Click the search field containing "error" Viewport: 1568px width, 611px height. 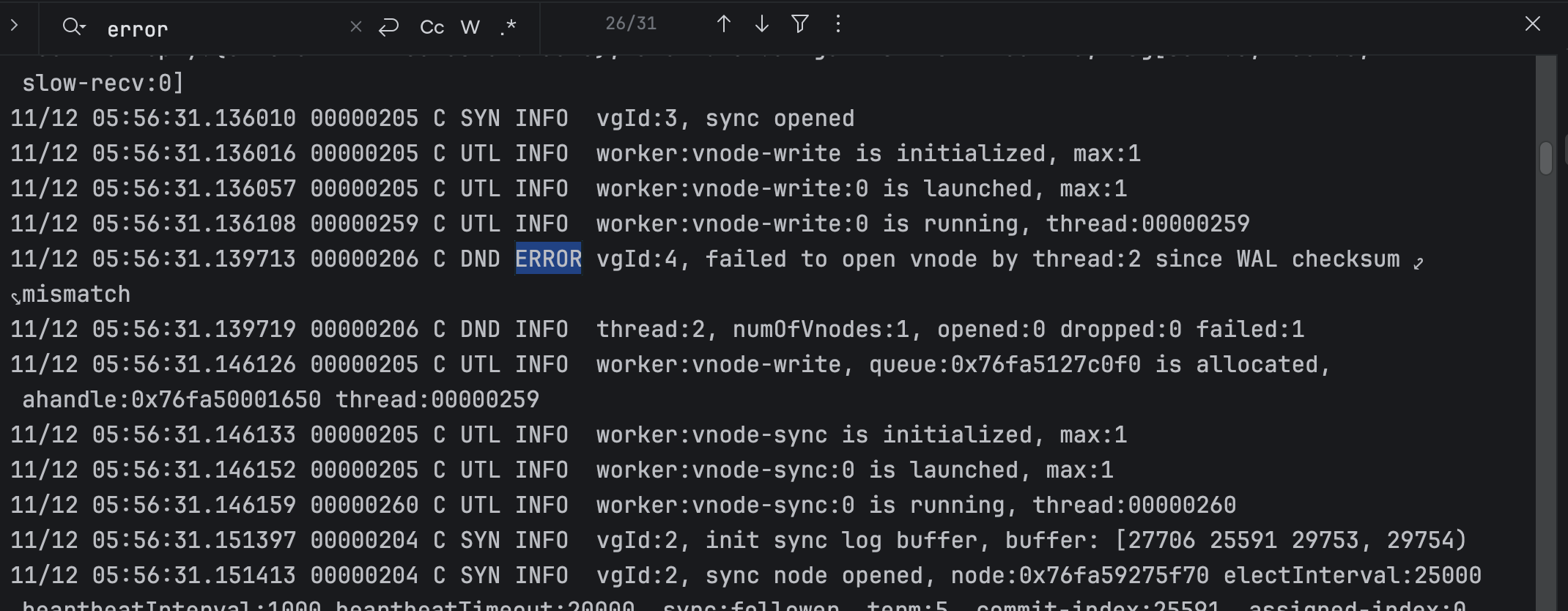click(220, 29)
